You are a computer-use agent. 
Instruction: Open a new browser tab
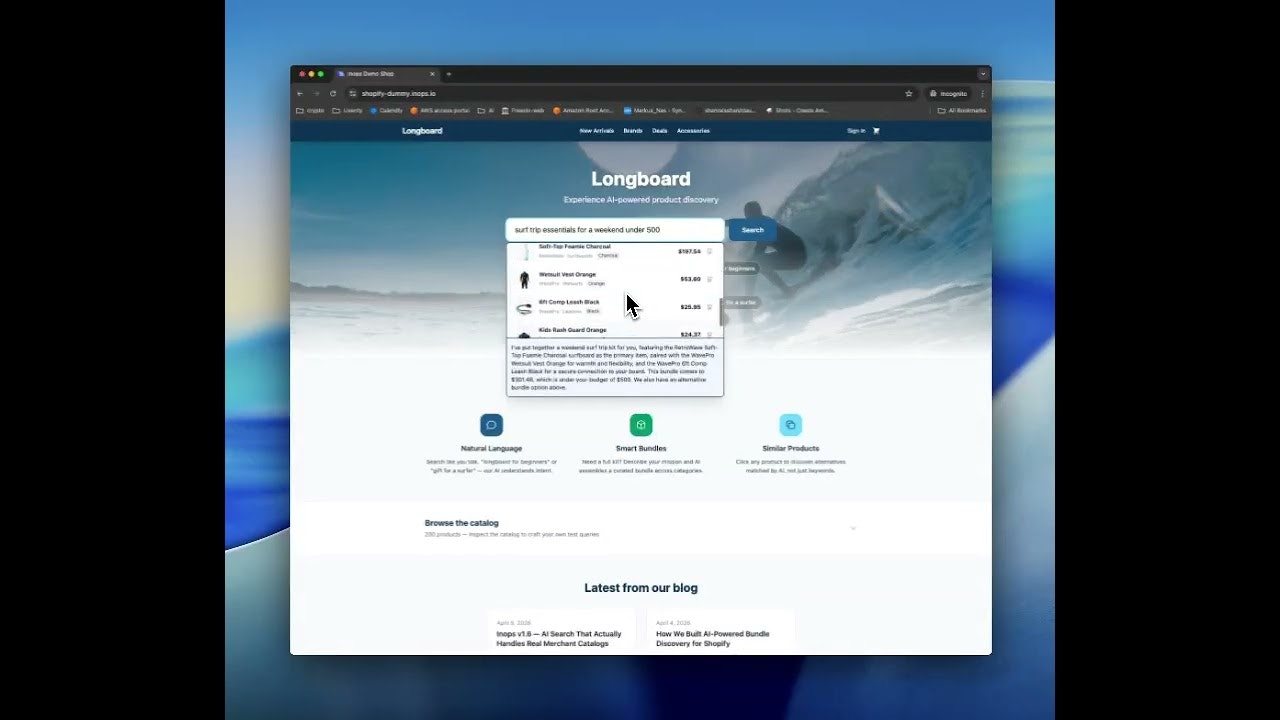449,74
